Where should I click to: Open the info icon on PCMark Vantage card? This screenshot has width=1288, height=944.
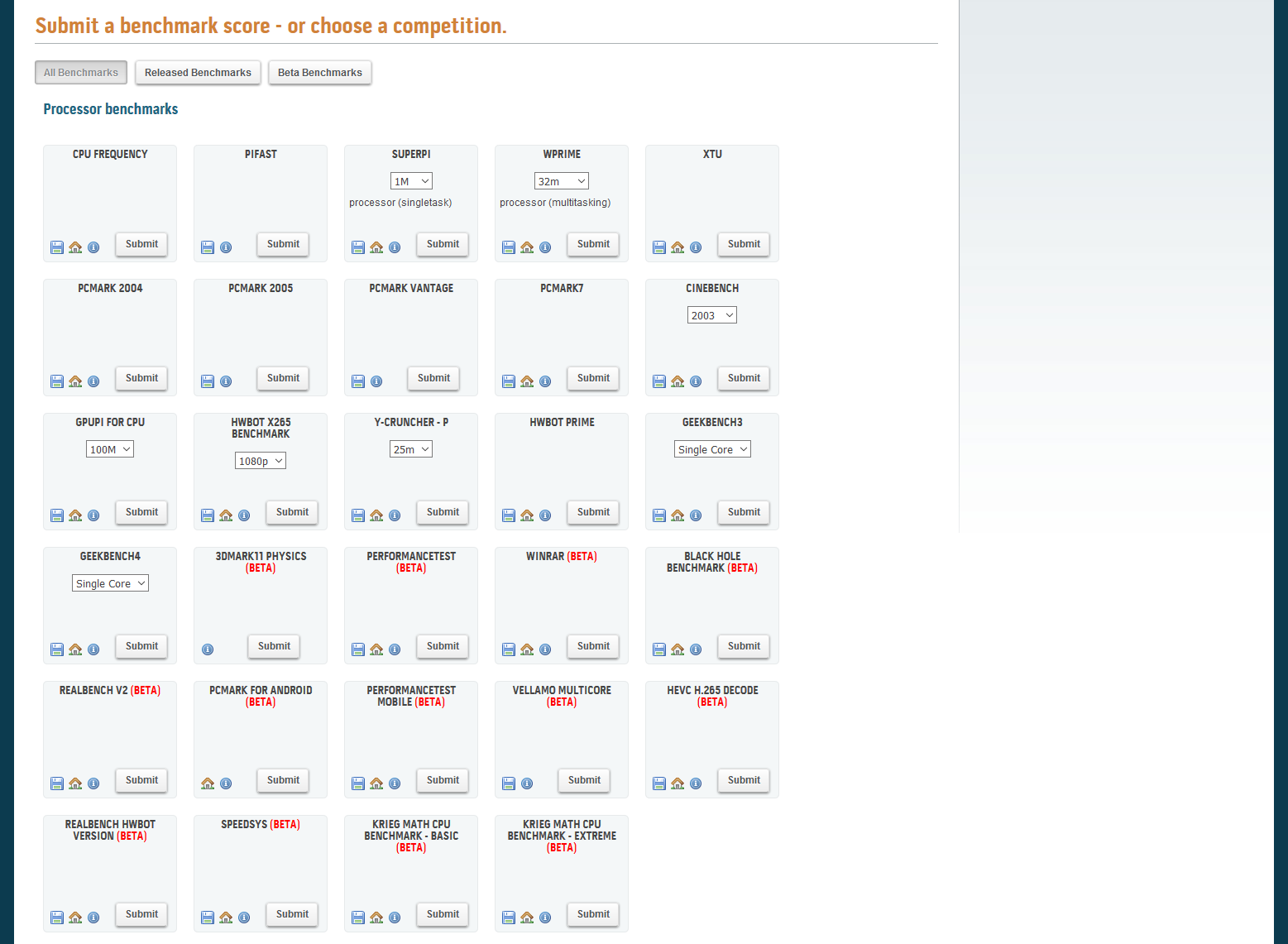(x=376, y=381)
